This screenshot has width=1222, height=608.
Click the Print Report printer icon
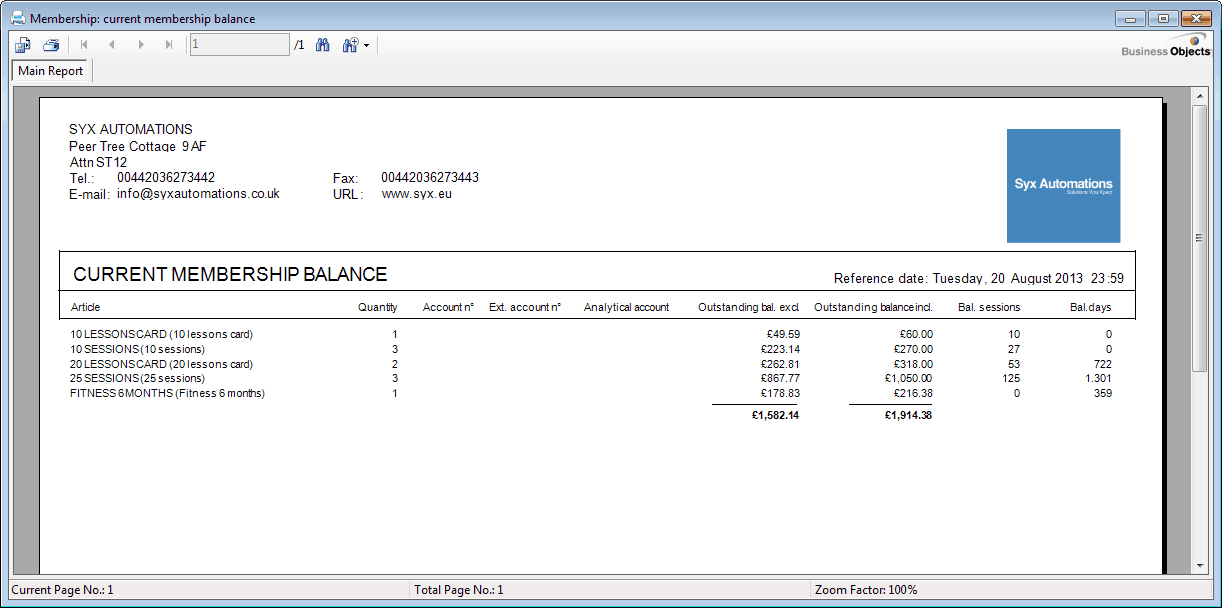(x=51, y=45)
